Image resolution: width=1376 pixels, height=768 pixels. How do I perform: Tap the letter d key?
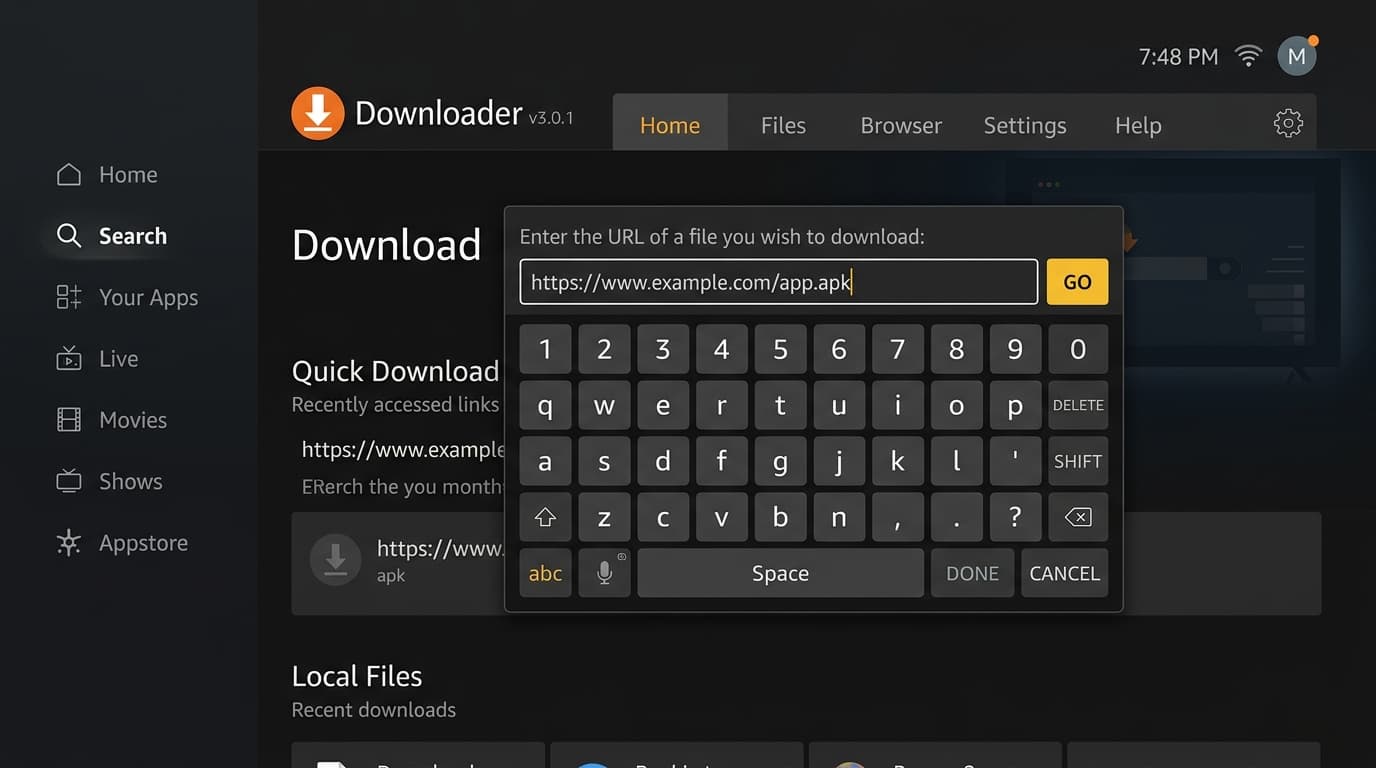tap(663, 461)
